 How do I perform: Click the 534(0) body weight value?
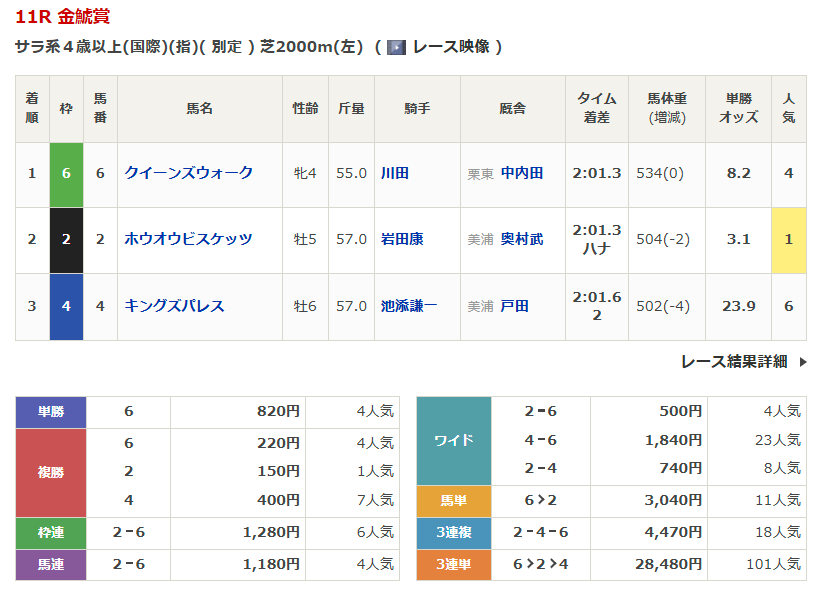660,173
